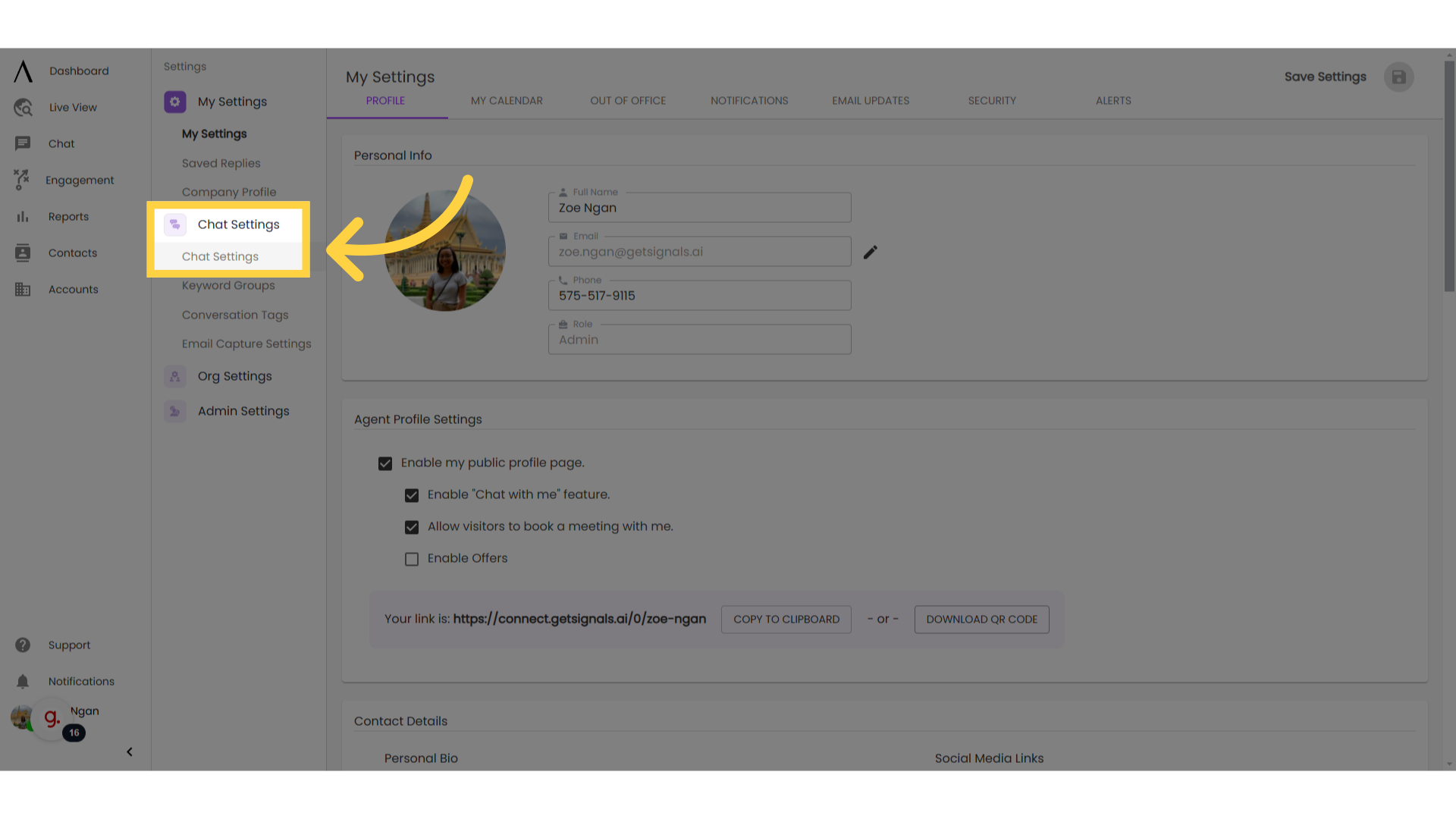Click the Full Name input field
The height and width of the screenshot is (819, 1456).
[699, 207]
